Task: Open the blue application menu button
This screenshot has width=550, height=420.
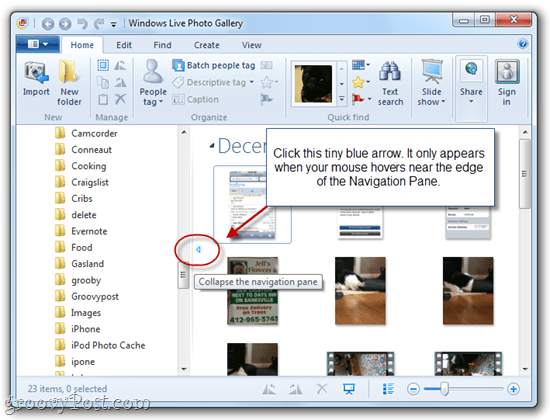Action: click(38, 44)
